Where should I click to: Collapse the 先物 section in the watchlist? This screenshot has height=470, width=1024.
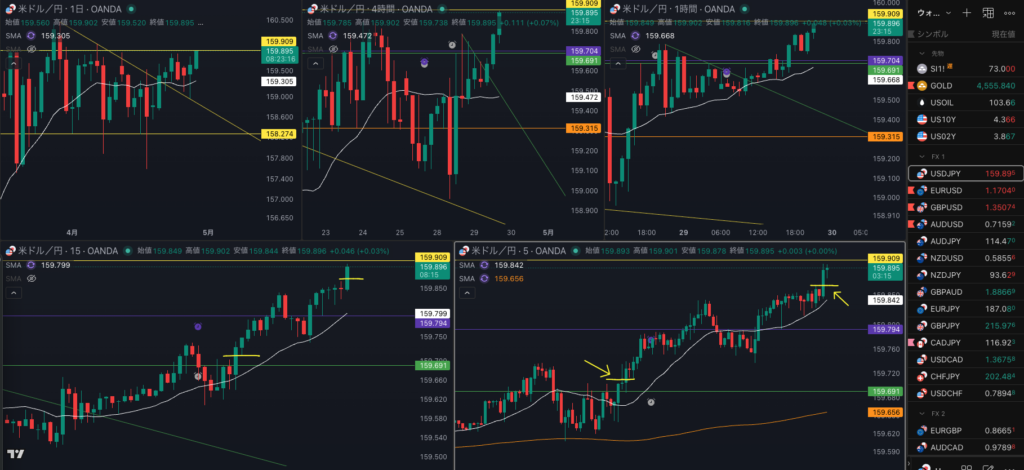[921, 54]
